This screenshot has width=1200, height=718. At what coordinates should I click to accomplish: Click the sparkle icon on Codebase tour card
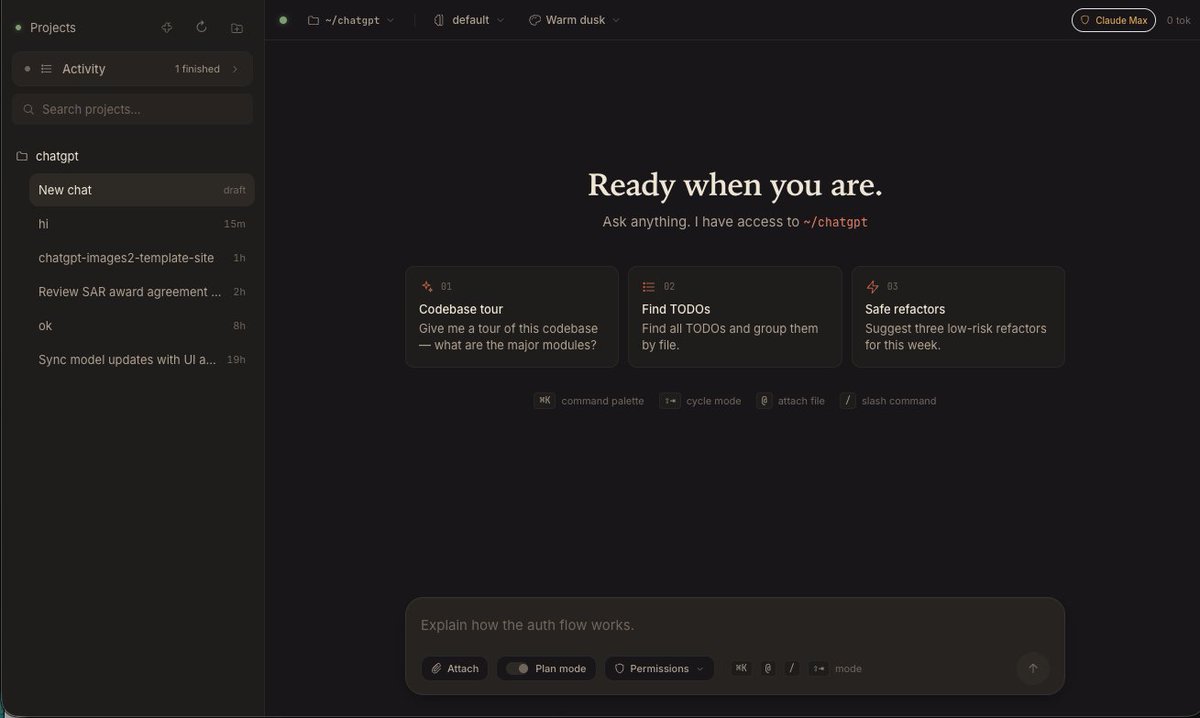(427, 286)
